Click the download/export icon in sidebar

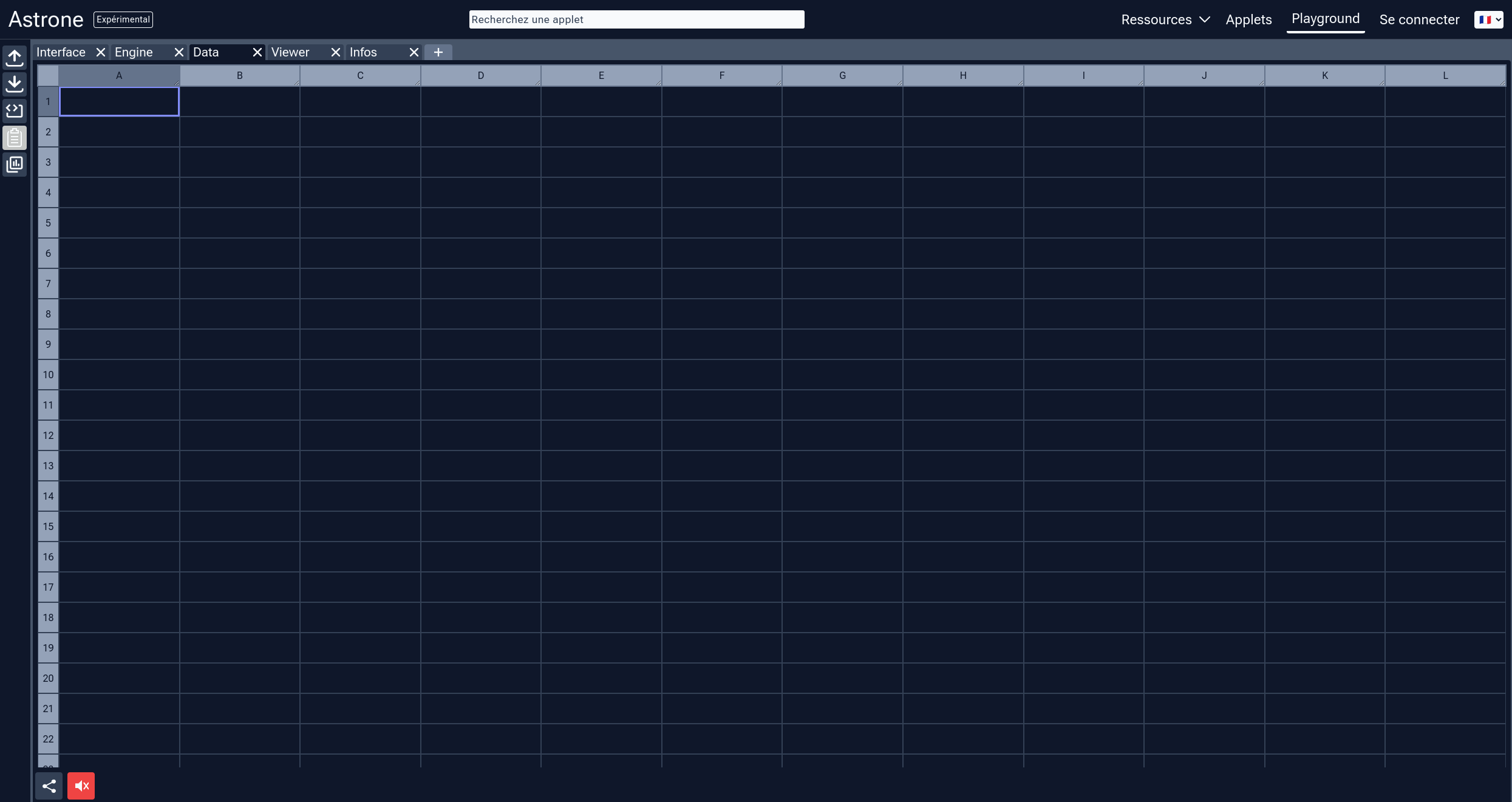[14, 84]
